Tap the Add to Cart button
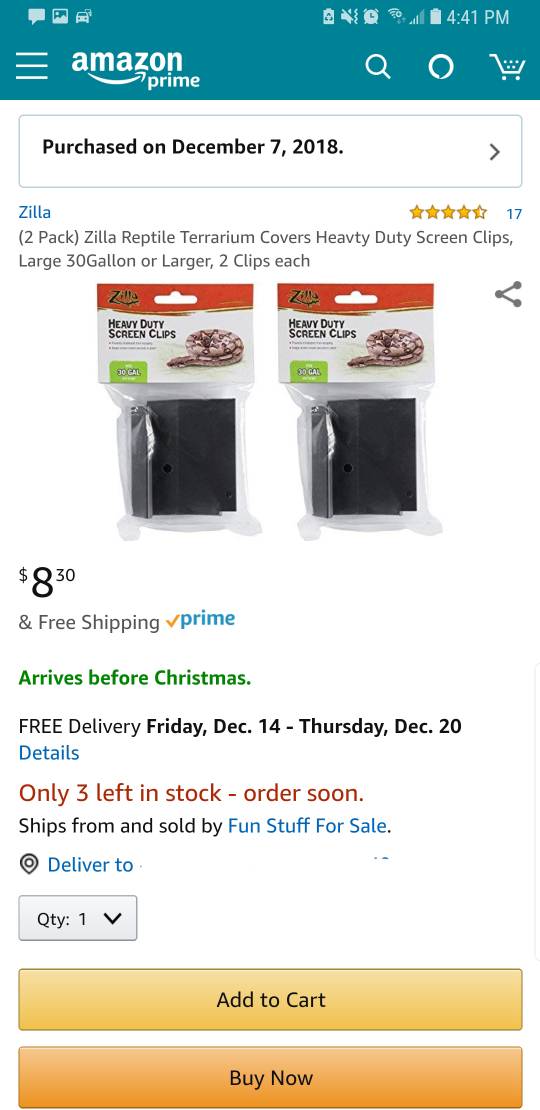Image resolution: width=540 pixels, height=1110 pixels. [x=270, y=1000]
